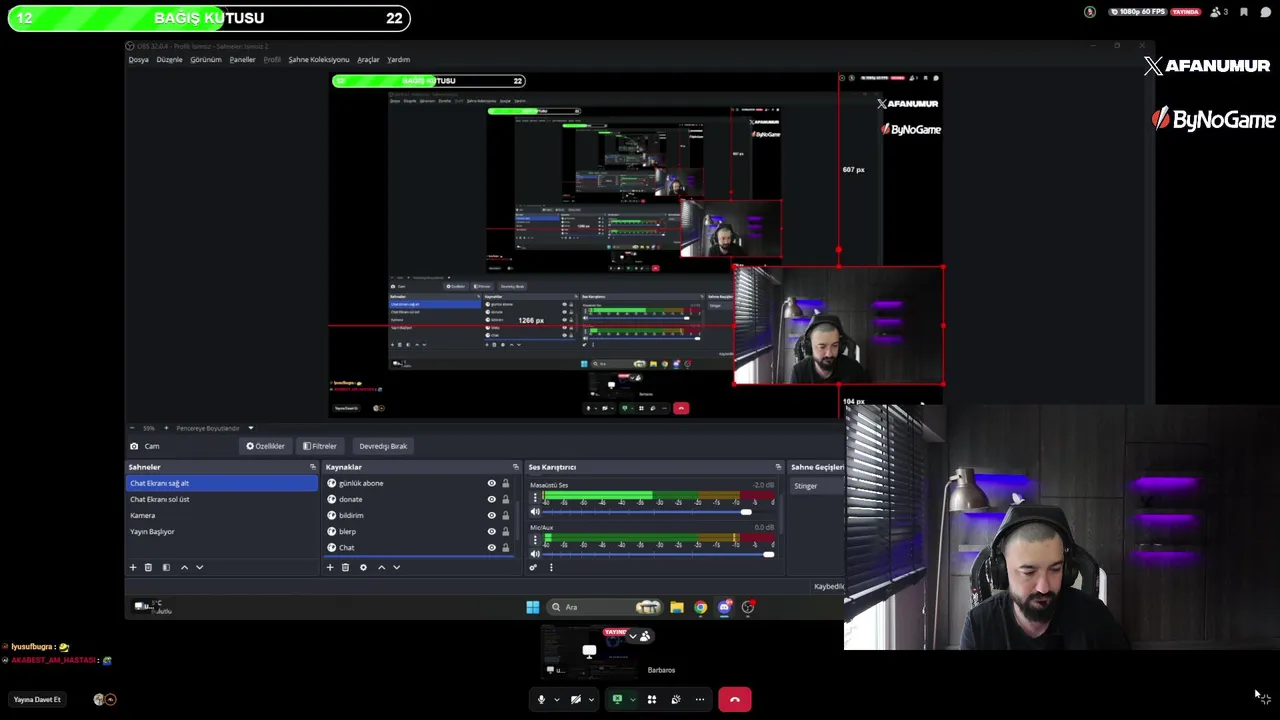Image resolution: width=1280 pixels, height=720 pixels.
Task: Zoom out the preview with the minus icon
Action: [x=132, y=428]
